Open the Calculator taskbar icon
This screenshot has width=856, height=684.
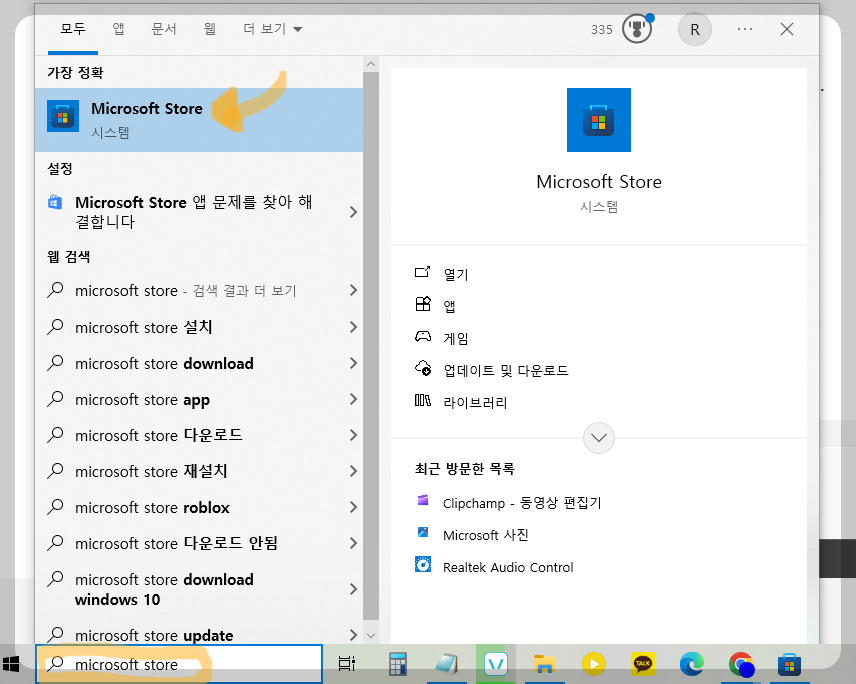tap(397, 664)
